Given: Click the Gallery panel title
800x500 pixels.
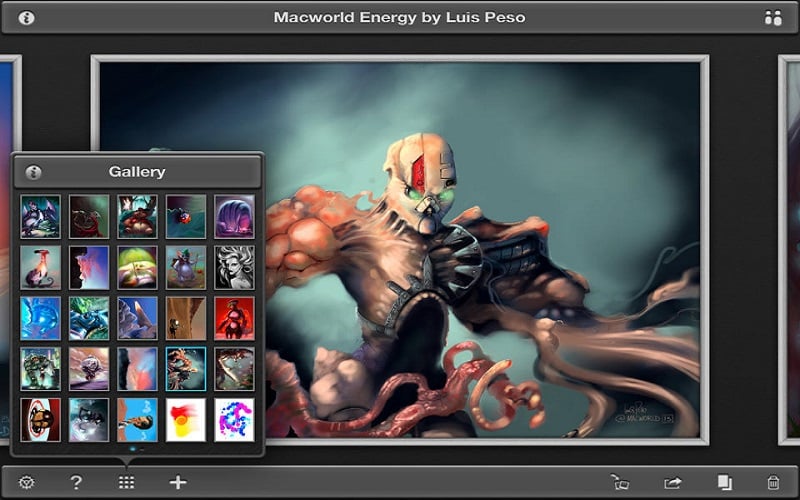Looking at the screenshot, I should pyautogui.click(x=137, y=172).
